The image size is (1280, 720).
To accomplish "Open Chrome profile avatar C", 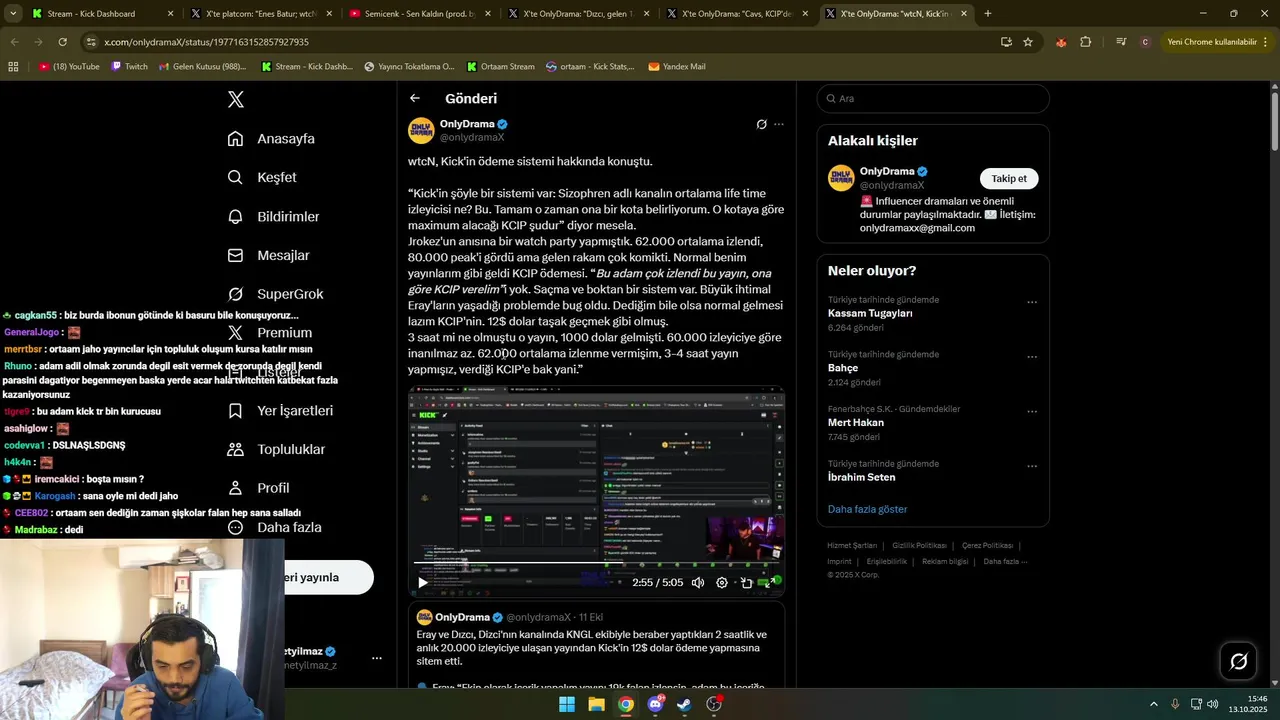I will pos(1145,42).
